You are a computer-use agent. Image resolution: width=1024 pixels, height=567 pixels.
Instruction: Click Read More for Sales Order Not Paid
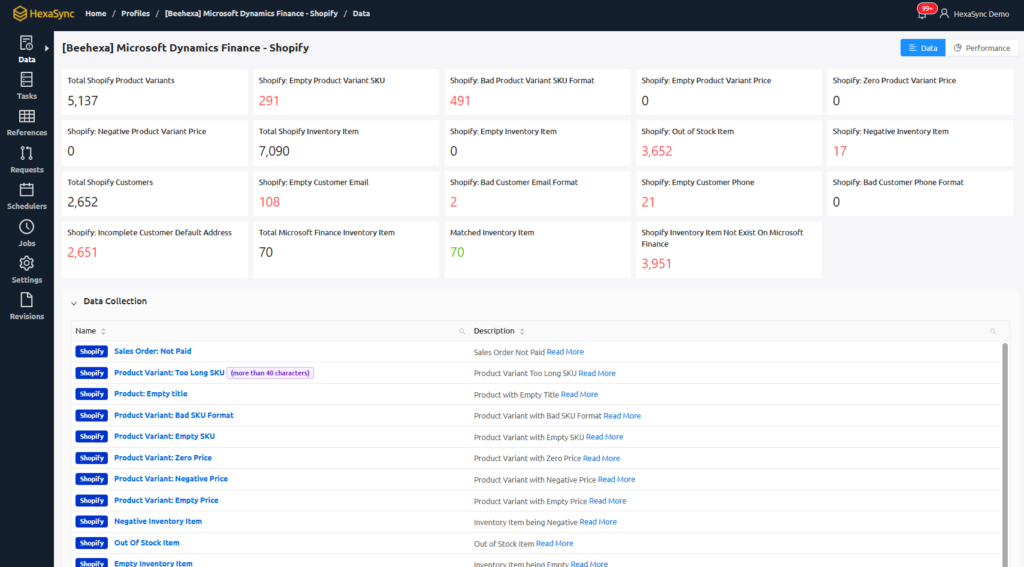(565, 351)
